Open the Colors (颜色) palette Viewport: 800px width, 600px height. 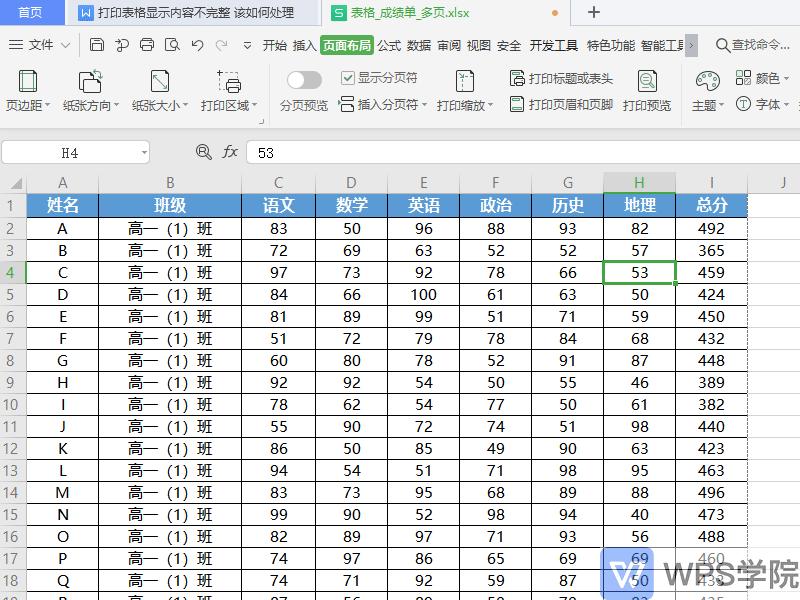pos(765,77)
